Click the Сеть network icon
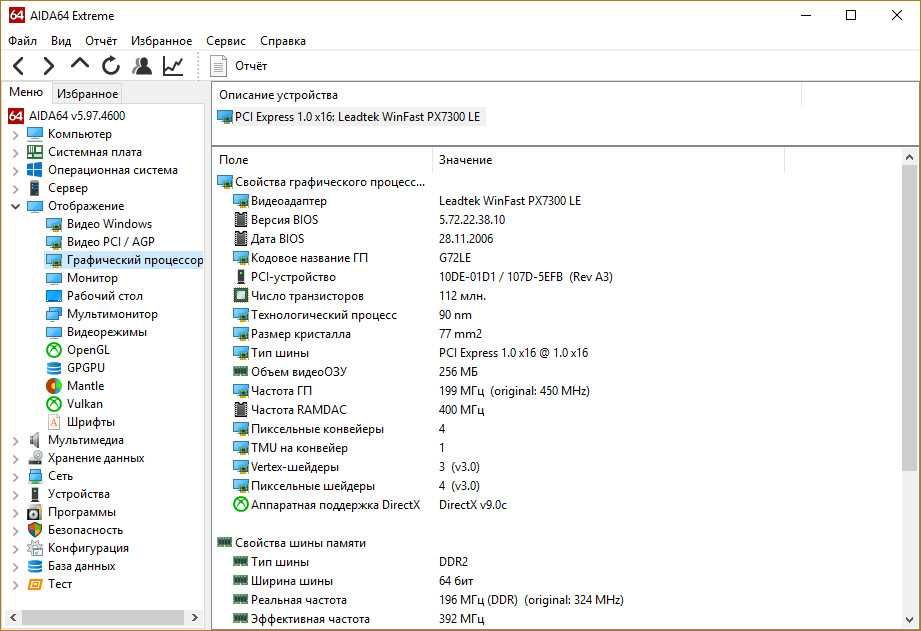Viewport: 921px width, 631px height. click(35, 476)
